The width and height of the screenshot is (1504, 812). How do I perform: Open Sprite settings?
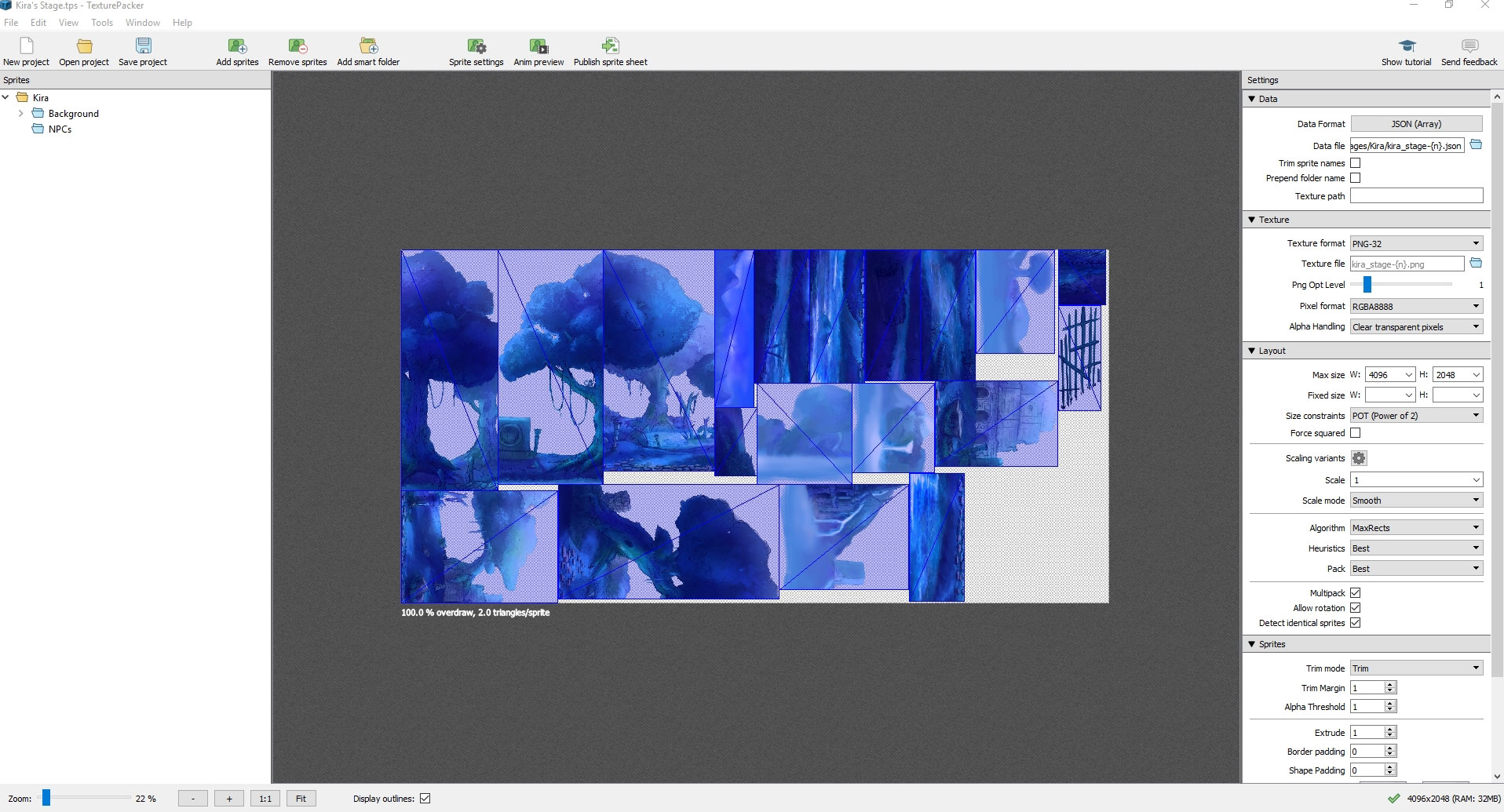pos(476,46)
